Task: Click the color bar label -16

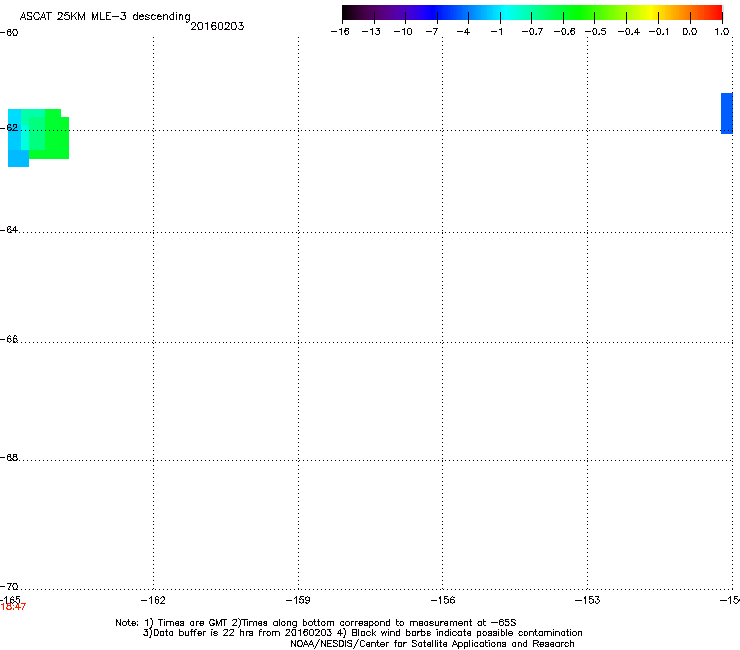Action: pyautogui.click(x=340, y=32)
